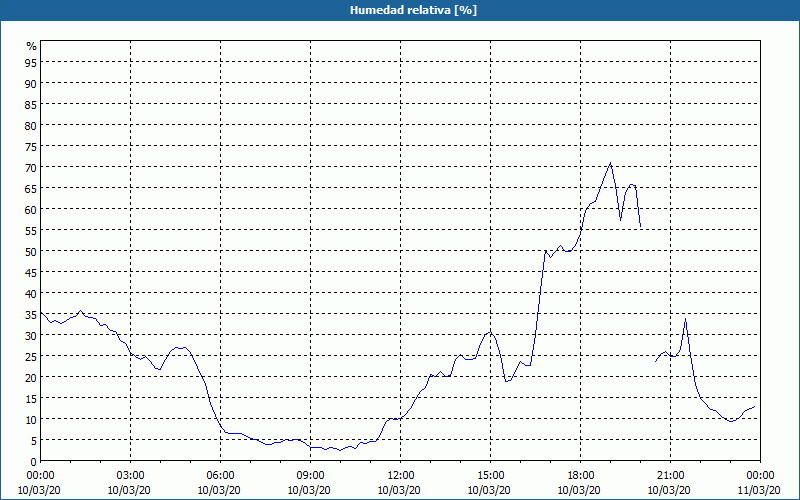800x500 pixels.
Task: Click the '10/03/20' date under 09:00
Action: point(309,490)
